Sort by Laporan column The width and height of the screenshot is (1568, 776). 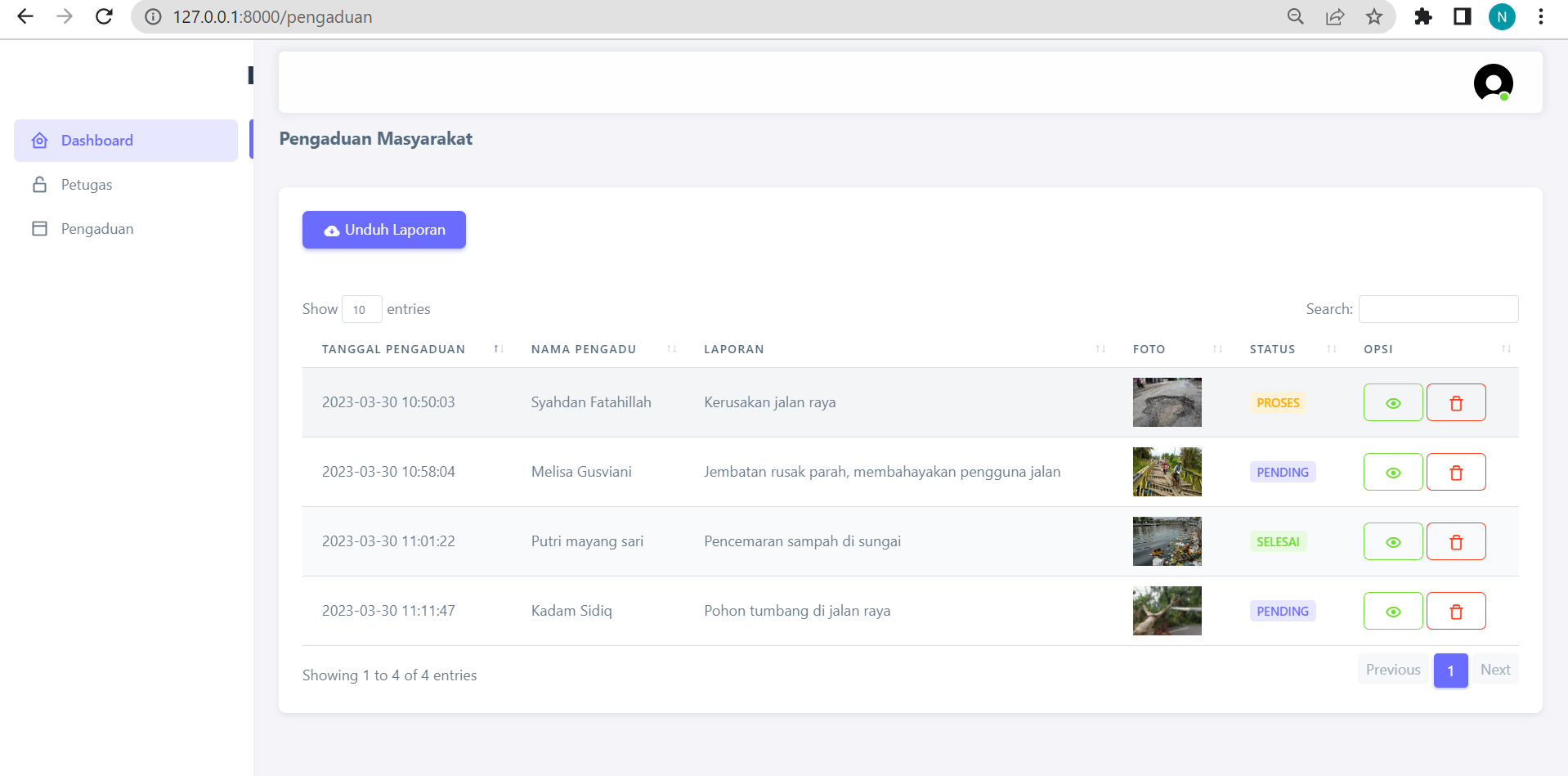tap(899, 349)
